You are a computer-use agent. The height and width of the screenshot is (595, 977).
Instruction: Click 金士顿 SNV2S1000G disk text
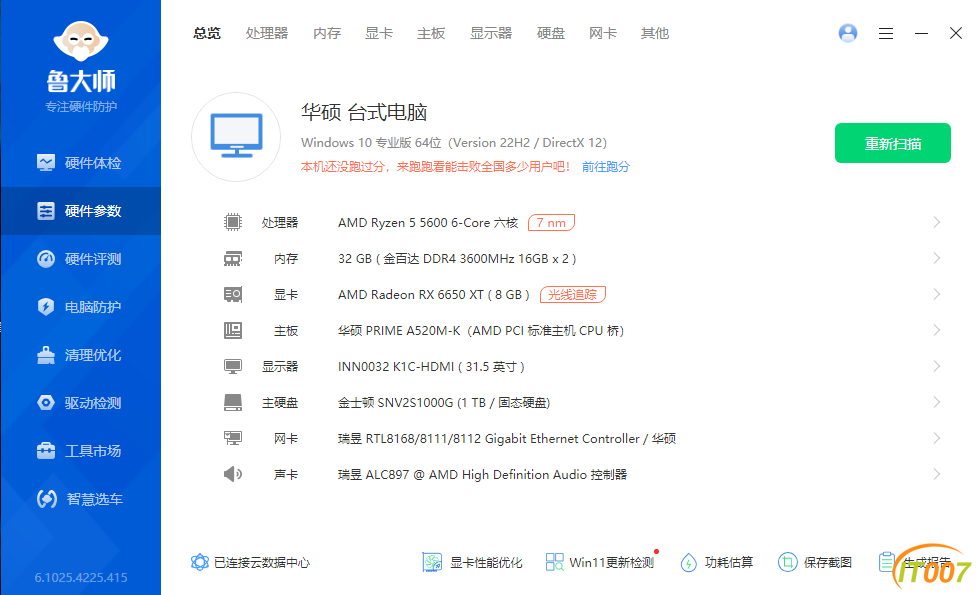[444, 402]
